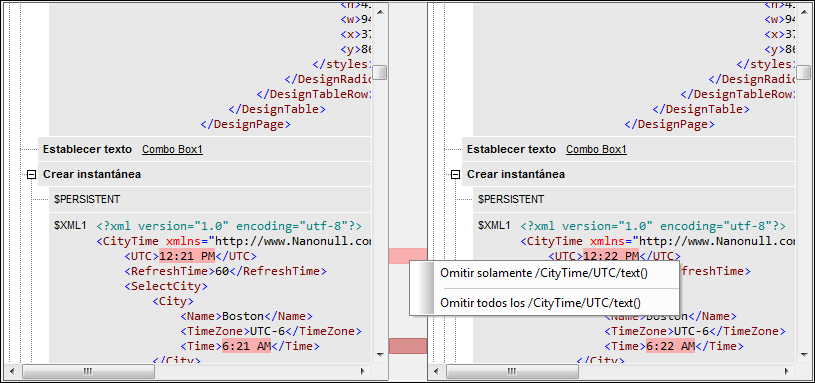
Task: Click the right pane horizontal scroll-right arrow
Action: click(x=787, y=372)
